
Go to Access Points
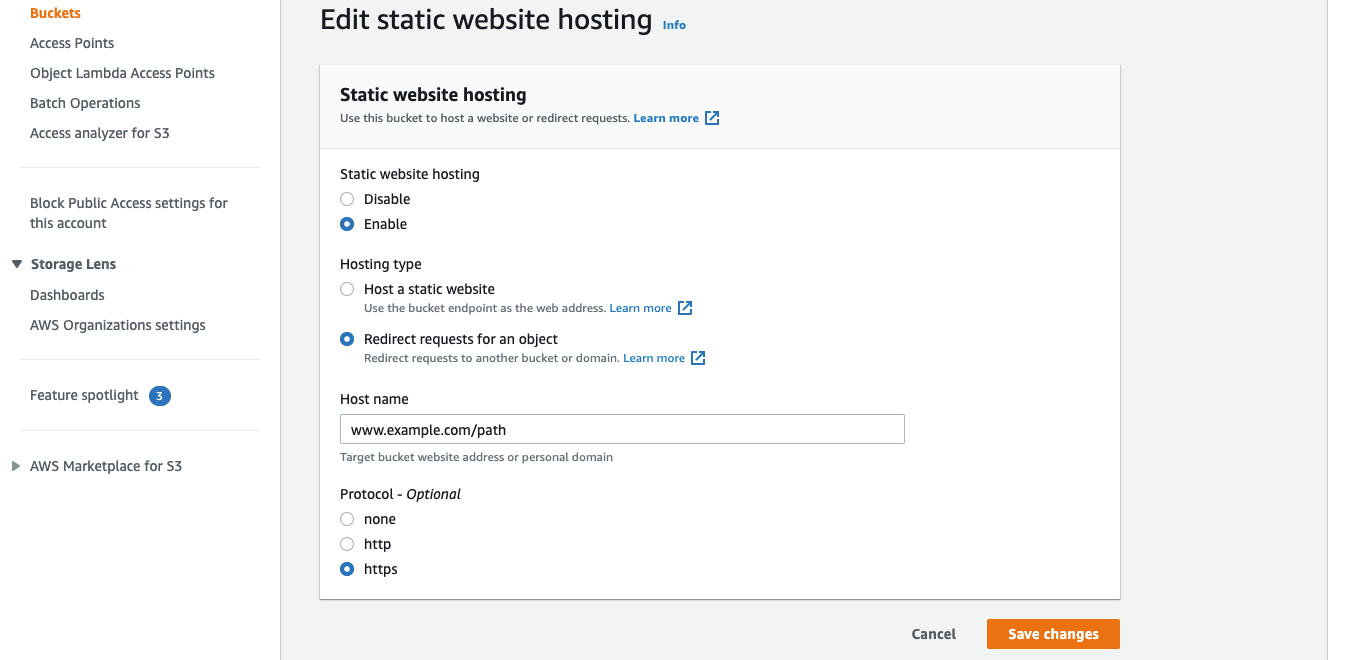72,43
